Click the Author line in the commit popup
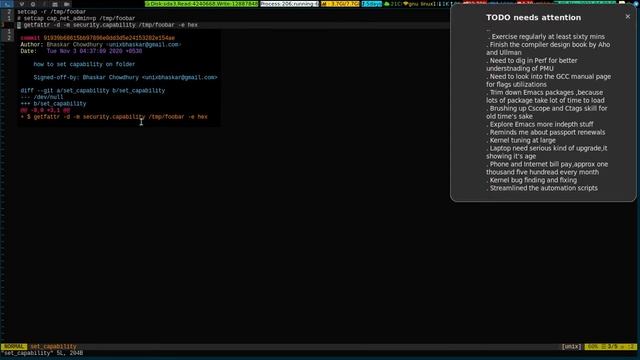 (101, 44)
